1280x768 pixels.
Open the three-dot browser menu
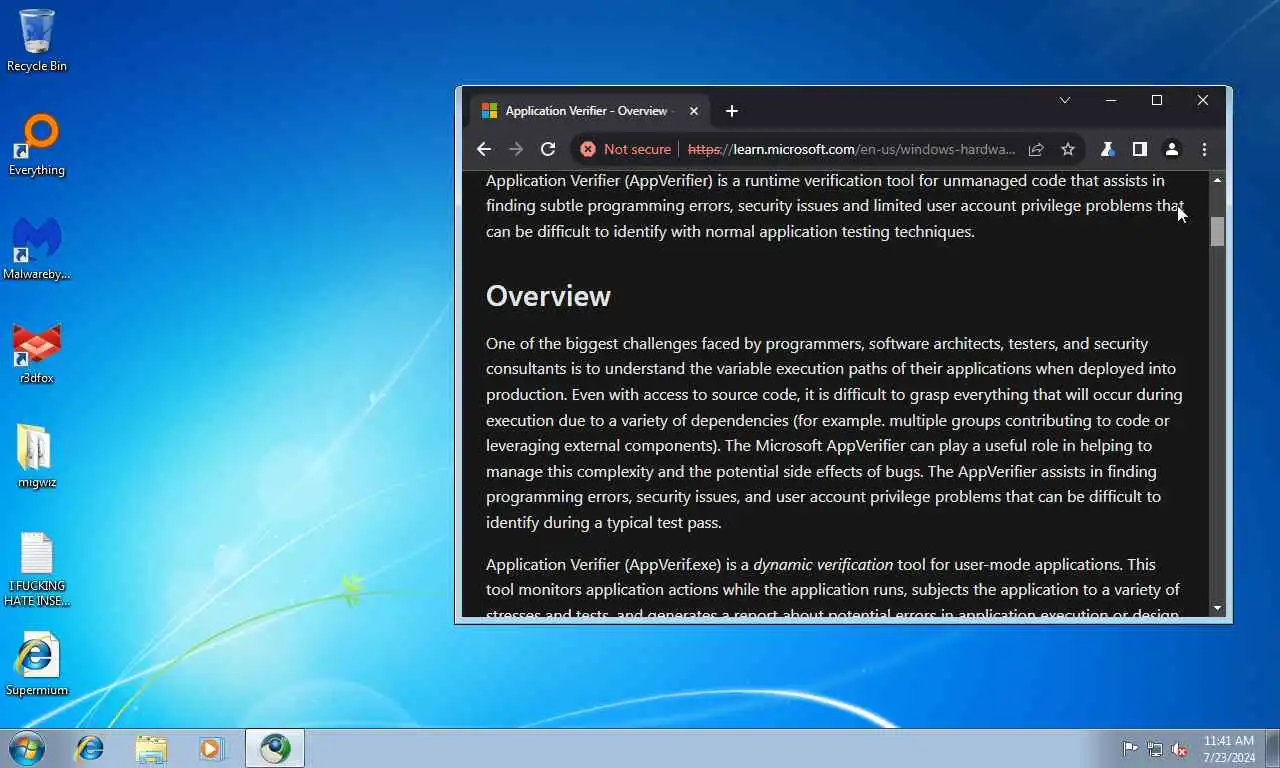pyautogui.click(x=1204, y=149)
